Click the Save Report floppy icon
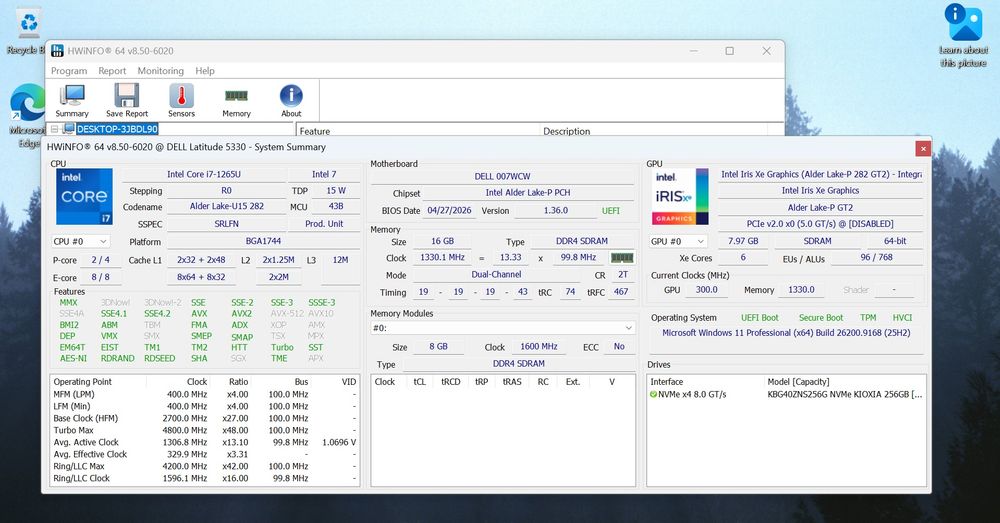 (x=127, y=100)
